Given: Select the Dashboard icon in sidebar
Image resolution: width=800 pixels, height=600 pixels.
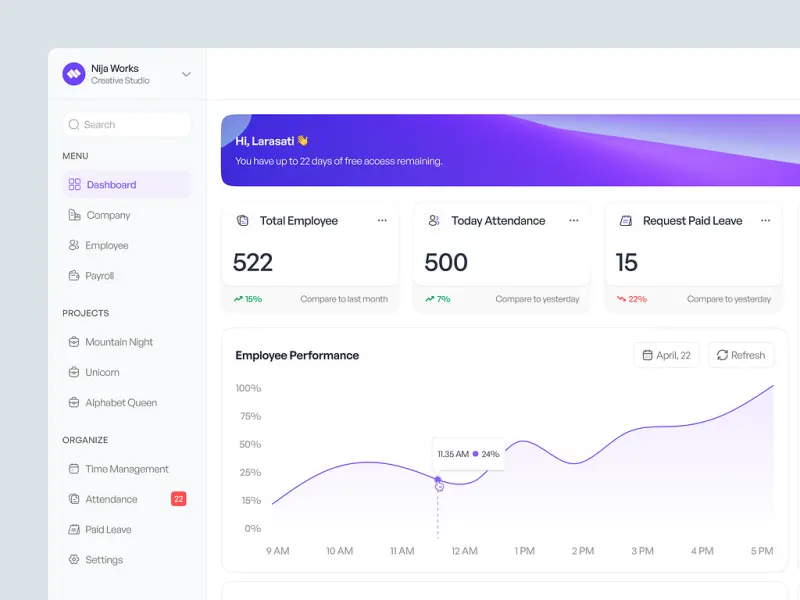Looking at the screenshot, I should click(75, 184).
